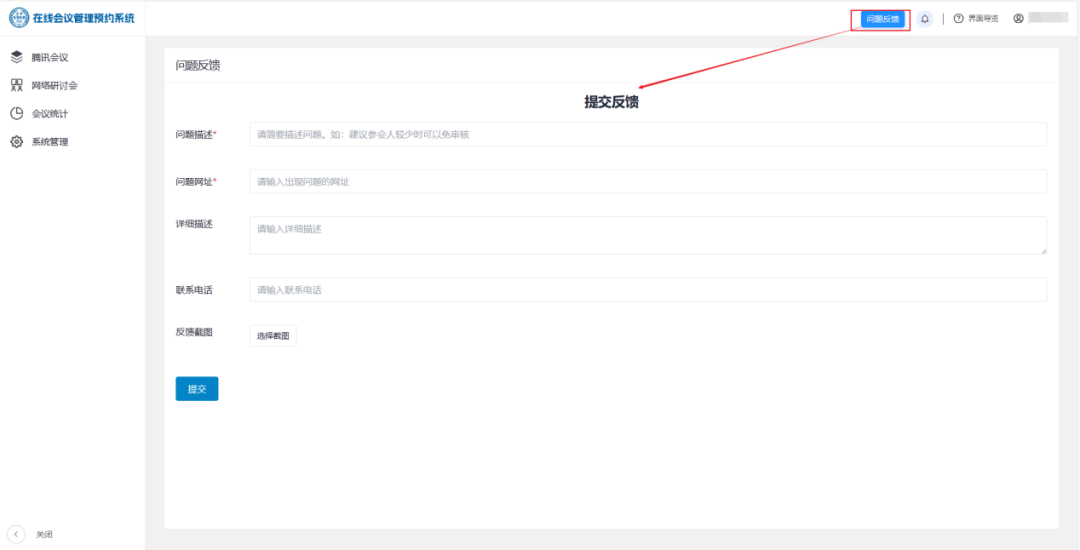Click the textarea resize handle corner
This screenshot has width=1080, height=550.
click(1043, 251)
